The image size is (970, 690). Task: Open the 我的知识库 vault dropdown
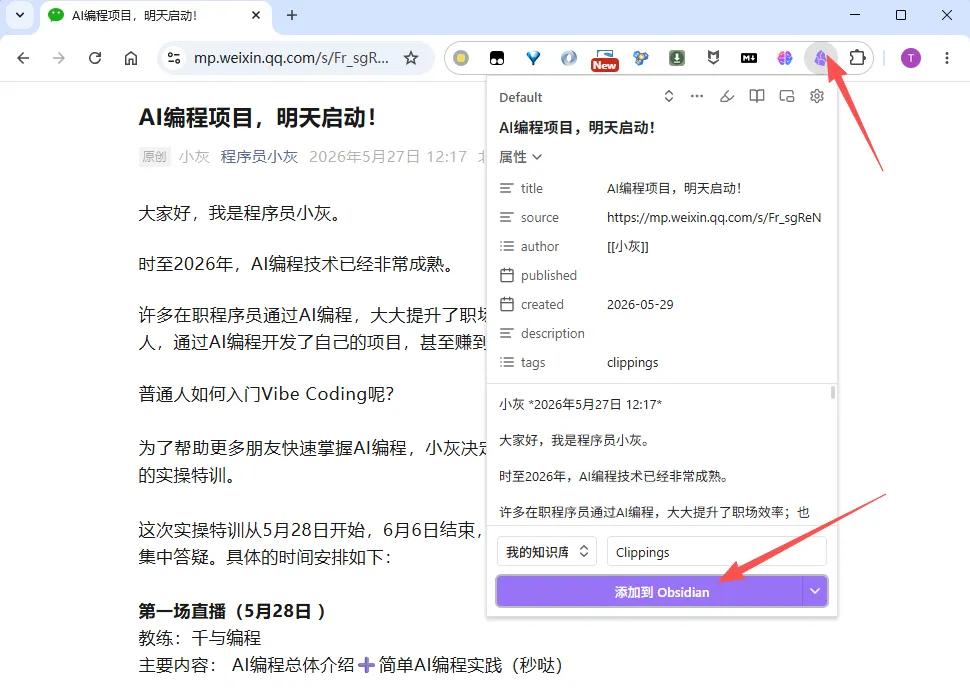coord(547,551)
